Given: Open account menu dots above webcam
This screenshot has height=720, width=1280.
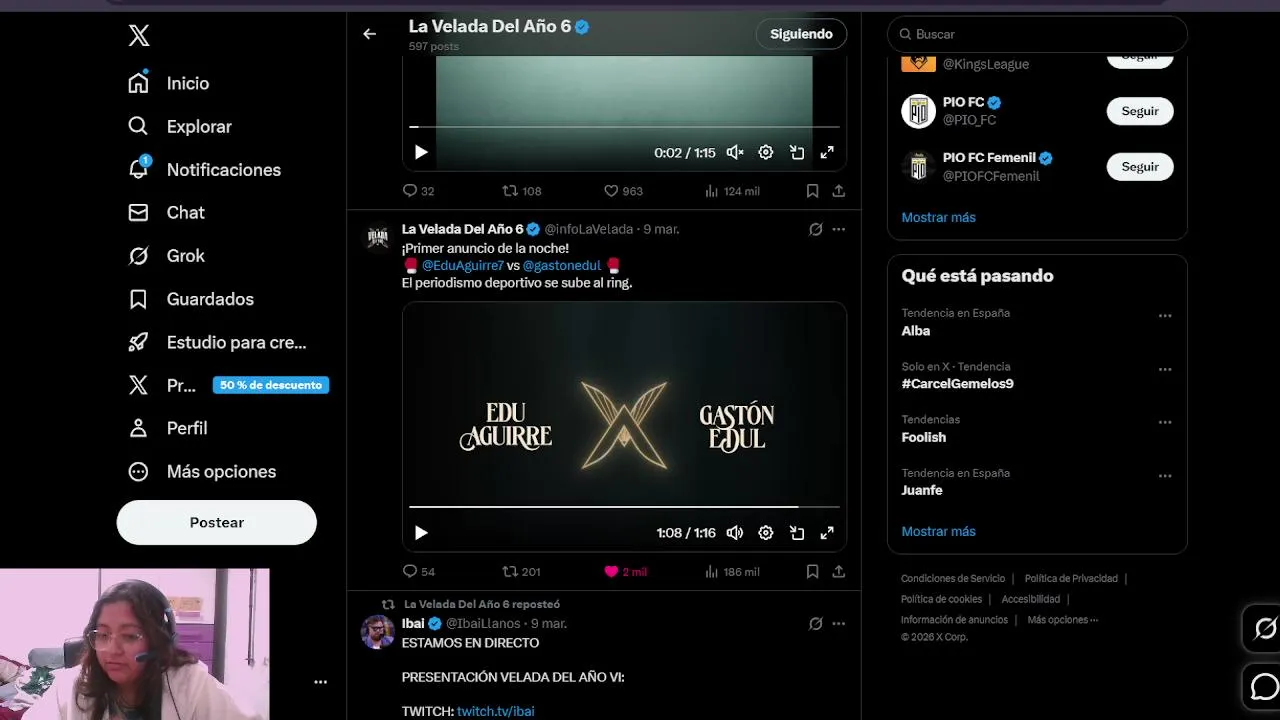Looking at the screenshot, I should 320,682.
